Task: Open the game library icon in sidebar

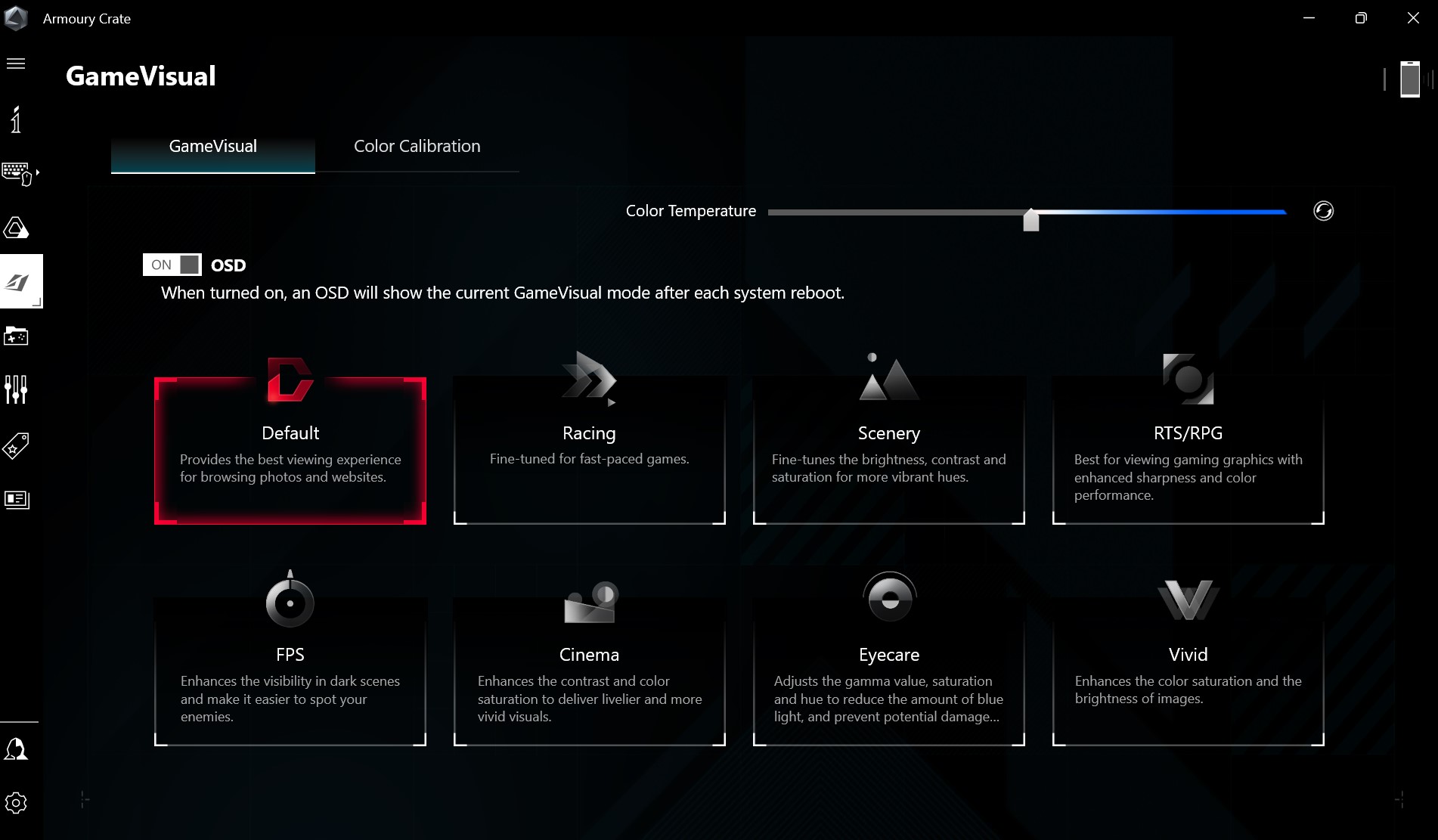Action: coord(17,336)
